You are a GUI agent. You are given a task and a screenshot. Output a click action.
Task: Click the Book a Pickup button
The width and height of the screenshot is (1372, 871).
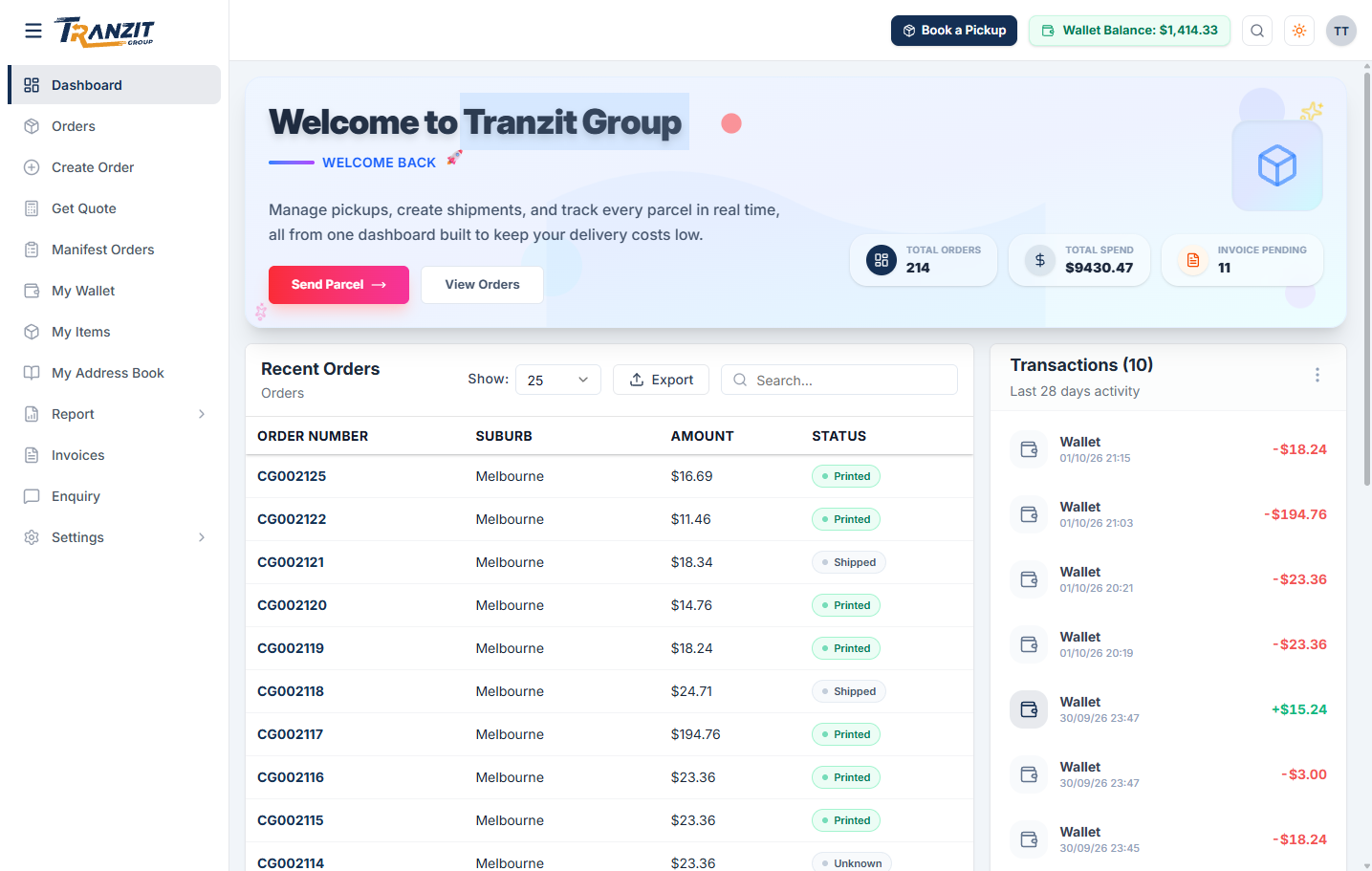click(954, 31)
